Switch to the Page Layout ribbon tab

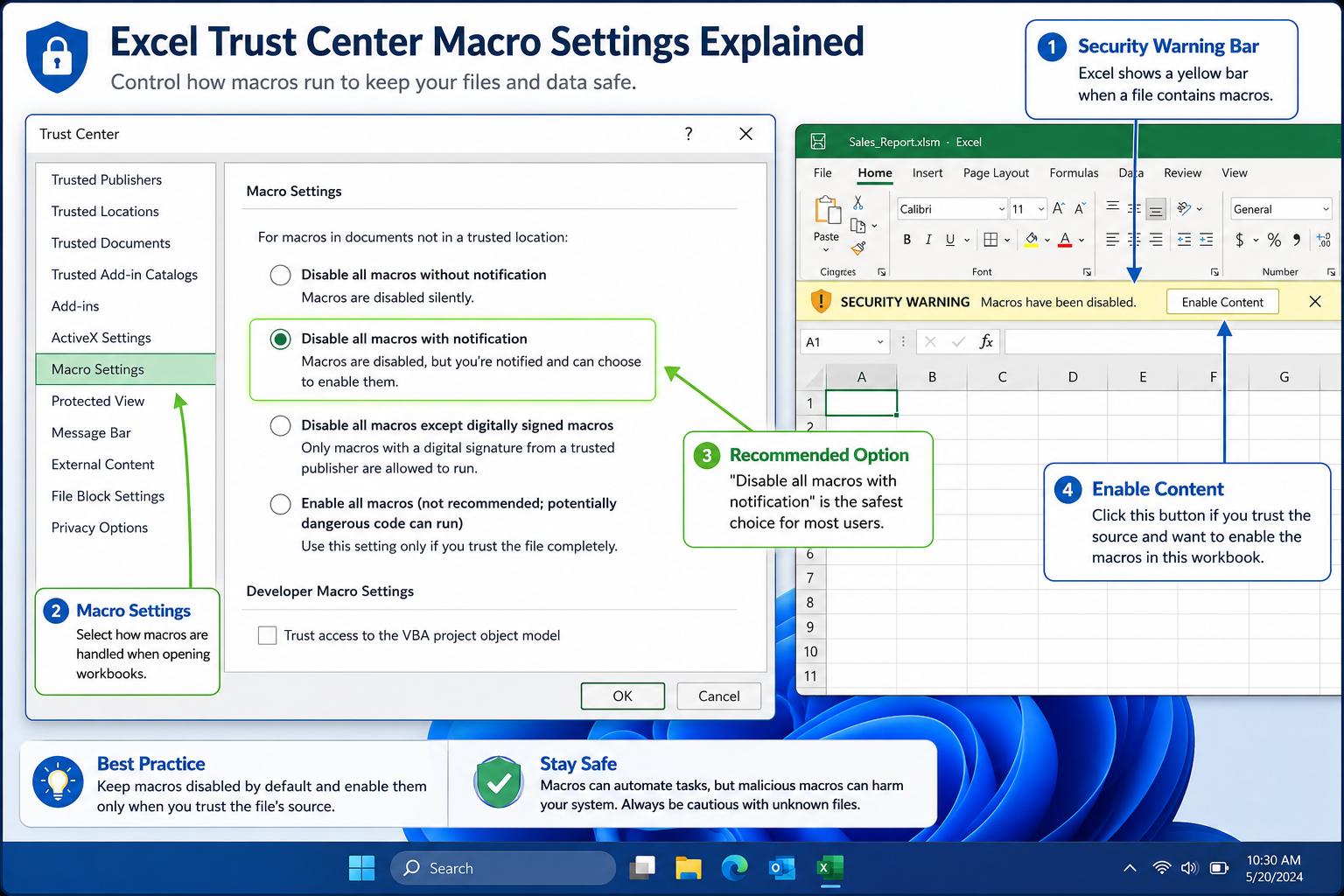(x=996, y=172)
